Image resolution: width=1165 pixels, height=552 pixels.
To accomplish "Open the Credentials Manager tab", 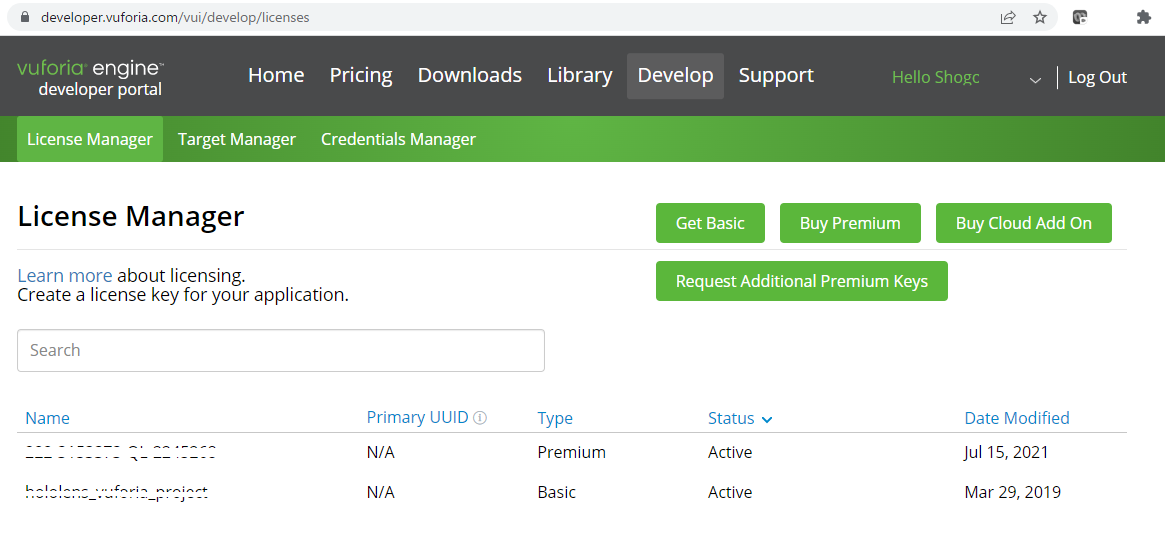I will [398, 139].
